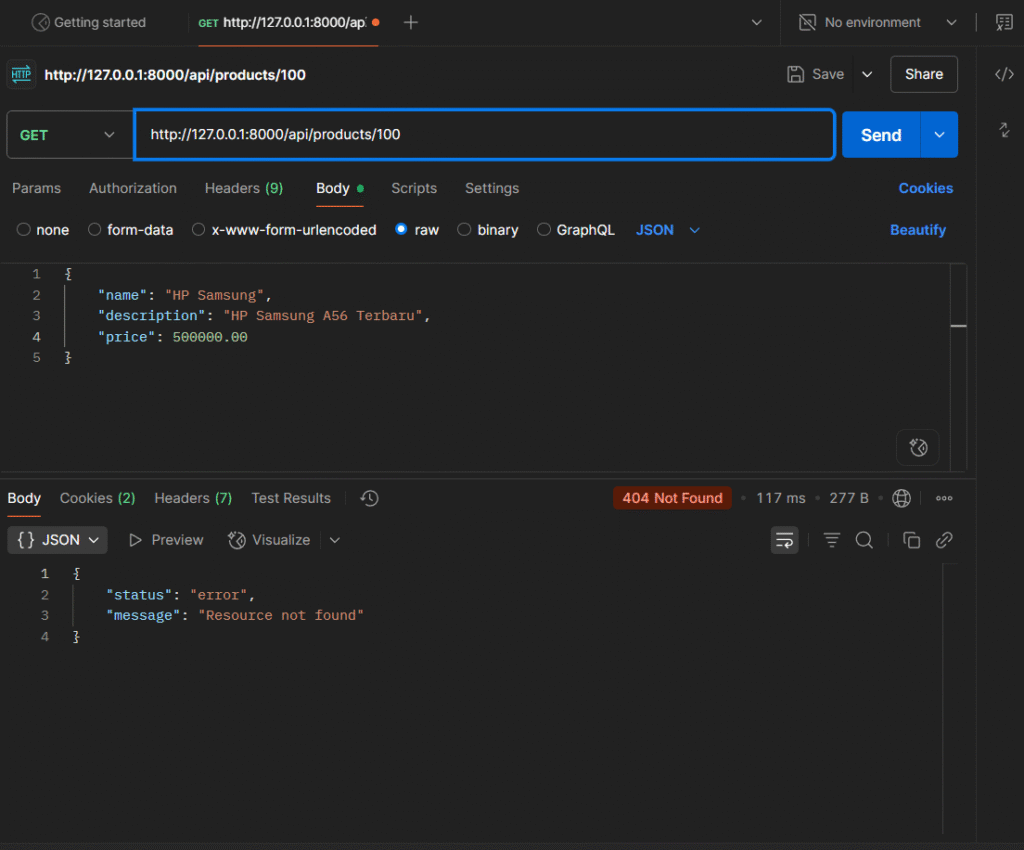
Task: Click the response history clock icon
Action: coord(369,498)
